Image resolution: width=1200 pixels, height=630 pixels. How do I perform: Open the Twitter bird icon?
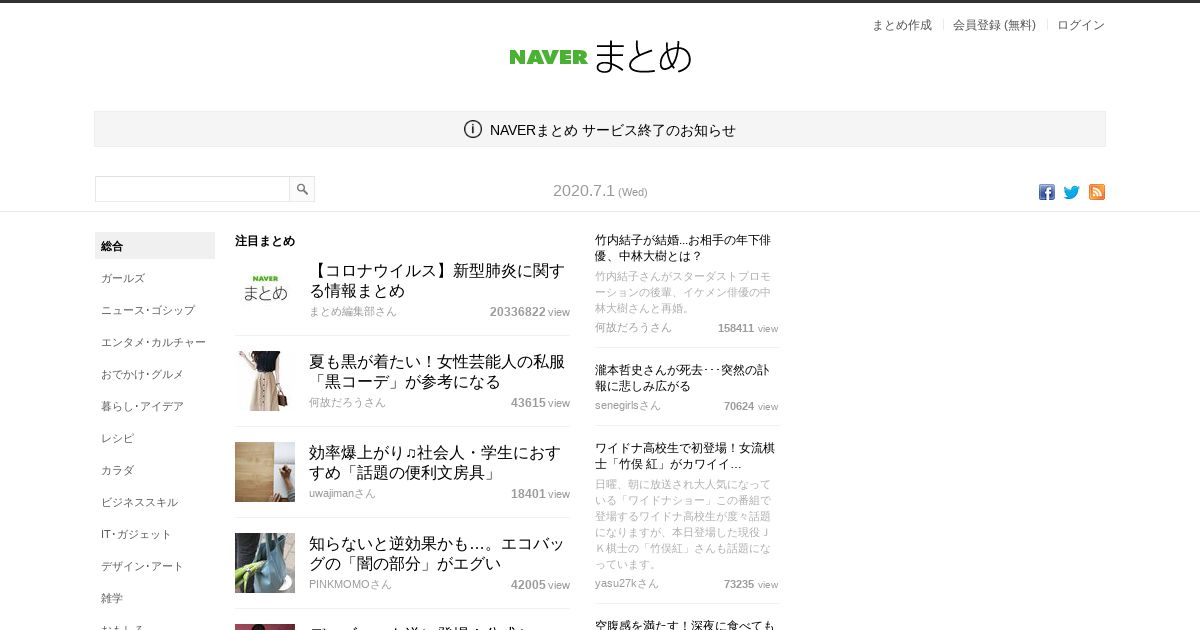1072,192
